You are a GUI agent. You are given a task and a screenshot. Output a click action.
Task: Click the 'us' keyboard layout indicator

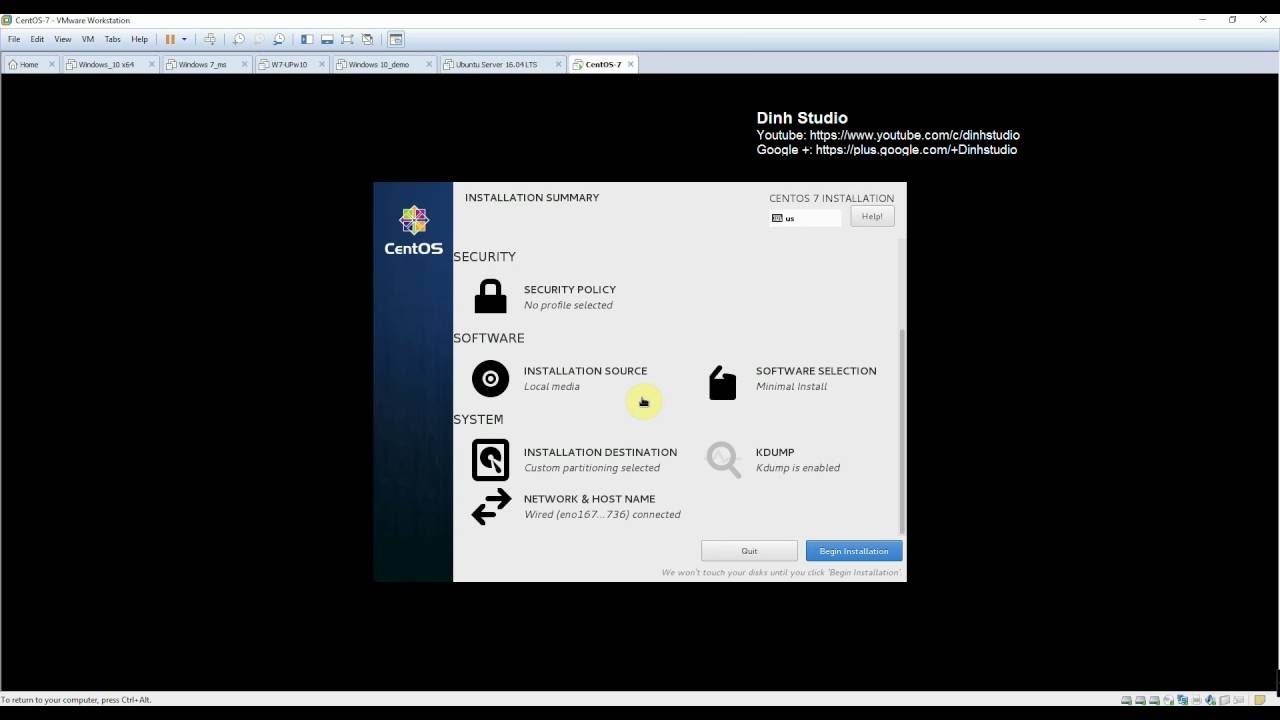coord(805,218)
